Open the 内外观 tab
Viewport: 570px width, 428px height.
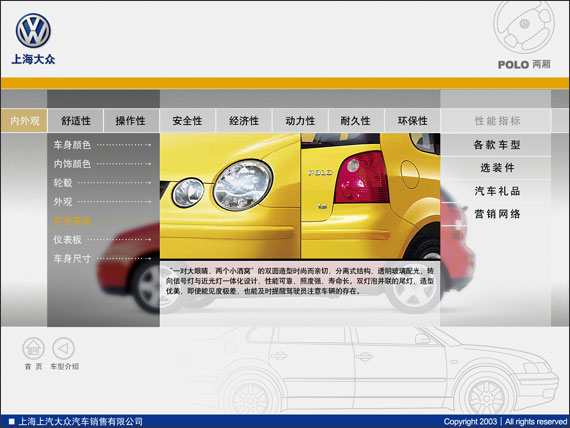coord(24,120)
